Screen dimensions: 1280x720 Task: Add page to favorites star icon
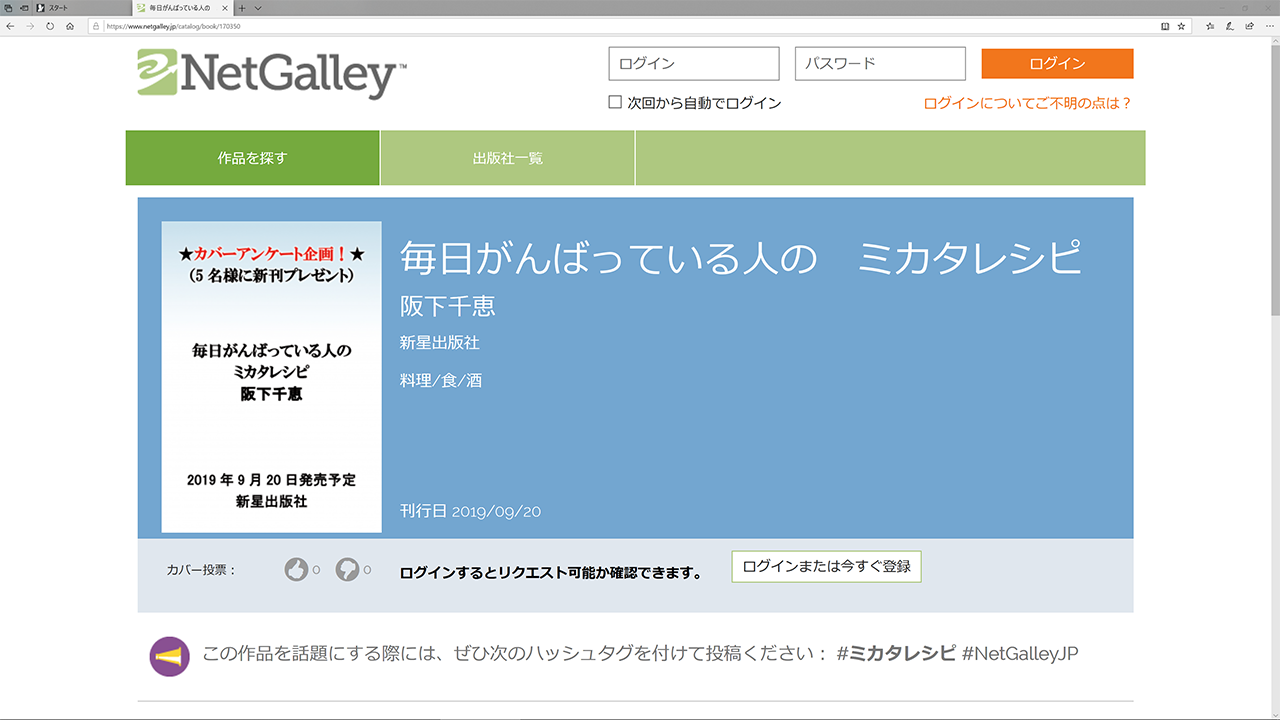tap(1181, 26)
